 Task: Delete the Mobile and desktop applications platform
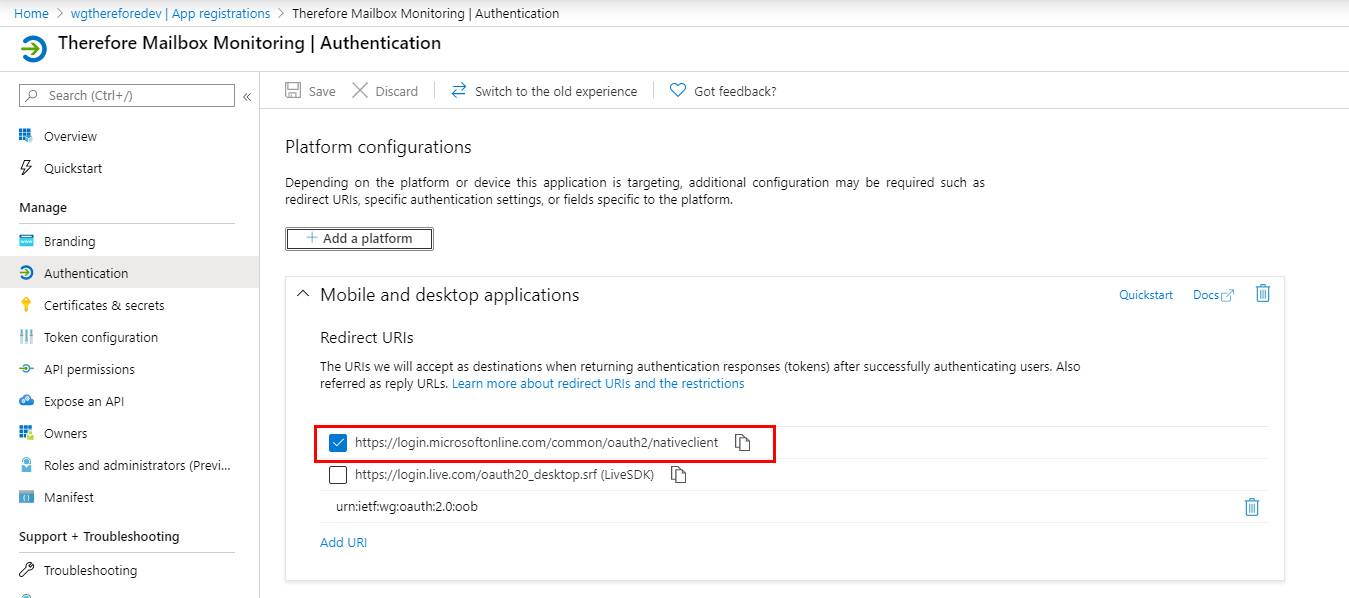pos(1262,294)
